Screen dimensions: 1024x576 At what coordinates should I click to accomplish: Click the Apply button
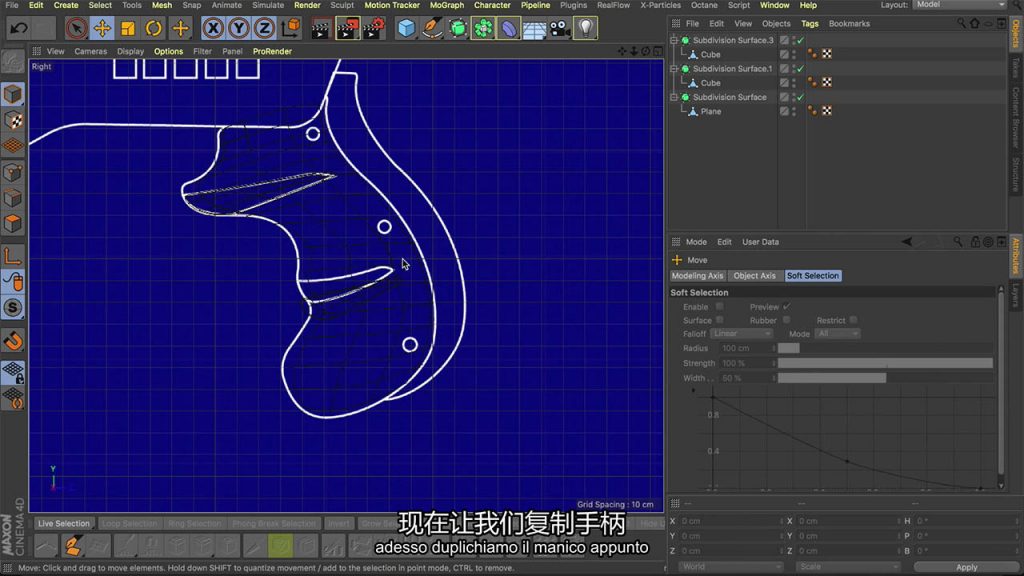(x=967, y=567)
